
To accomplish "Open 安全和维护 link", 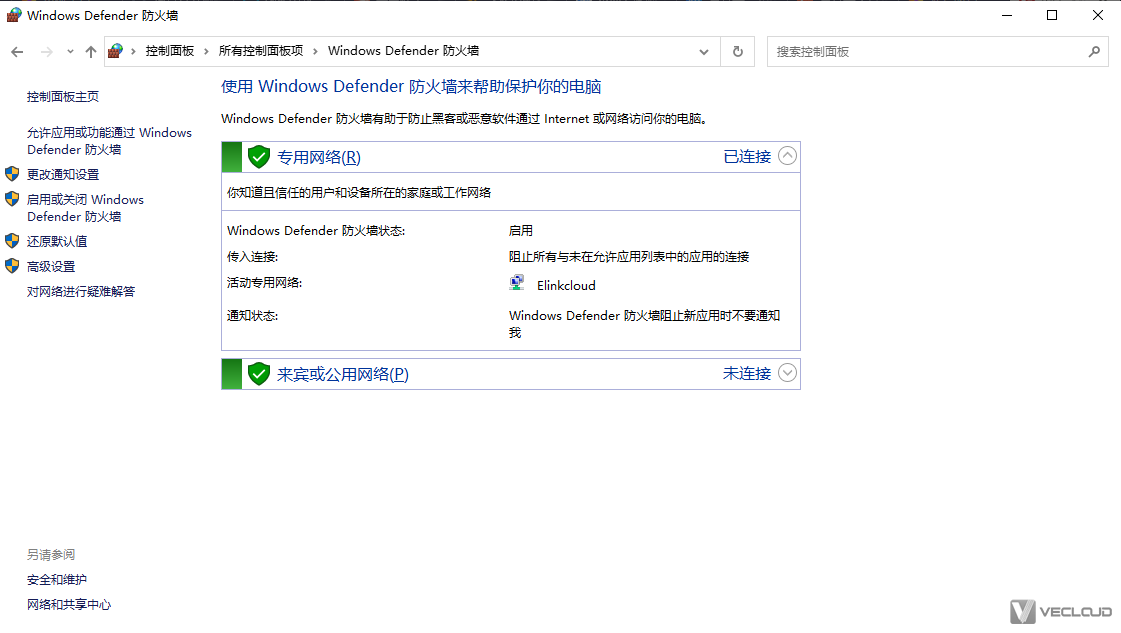I will 56,580.
